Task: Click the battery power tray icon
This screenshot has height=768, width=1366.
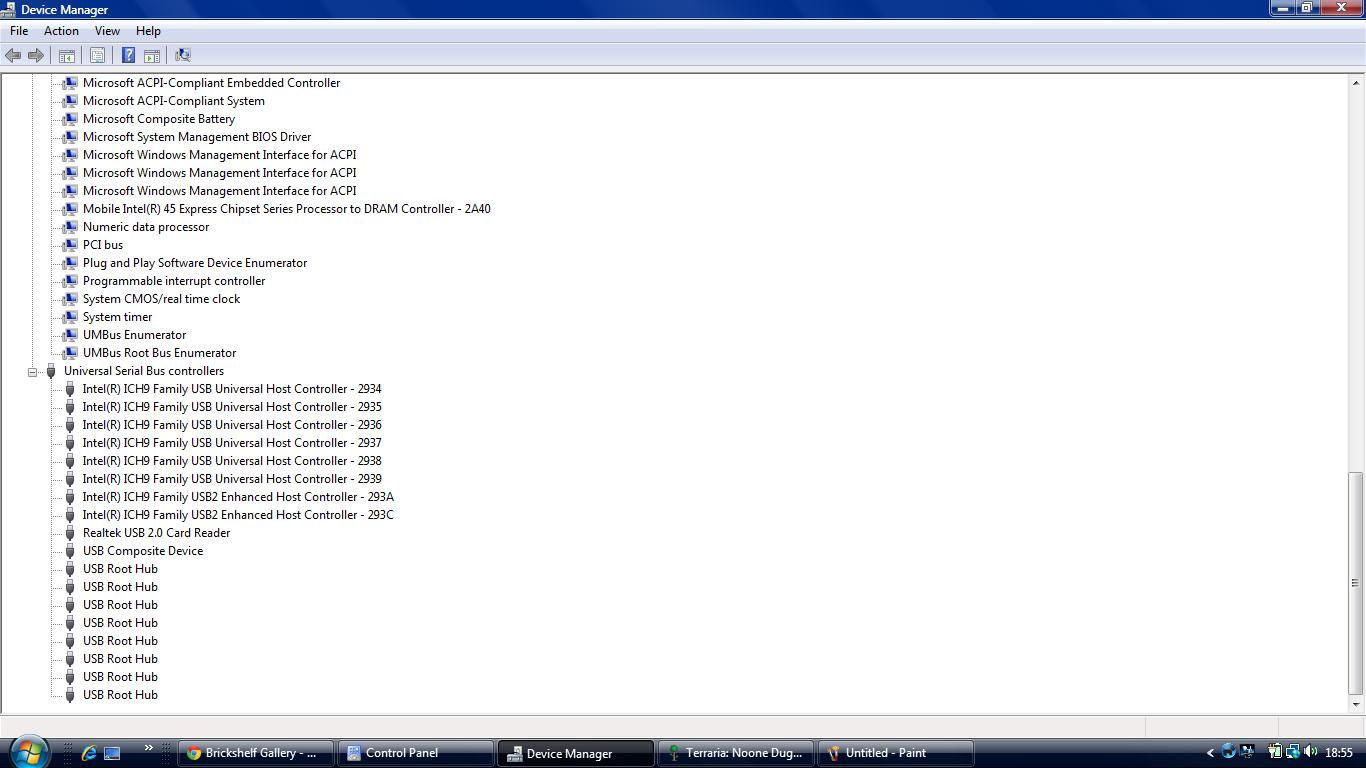Action: coord(1275,752)
